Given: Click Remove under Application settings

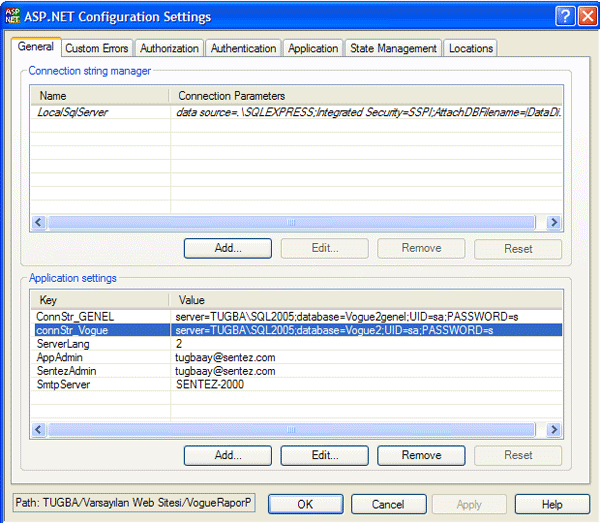Looking at the screenshot, I should click(421, 455).
